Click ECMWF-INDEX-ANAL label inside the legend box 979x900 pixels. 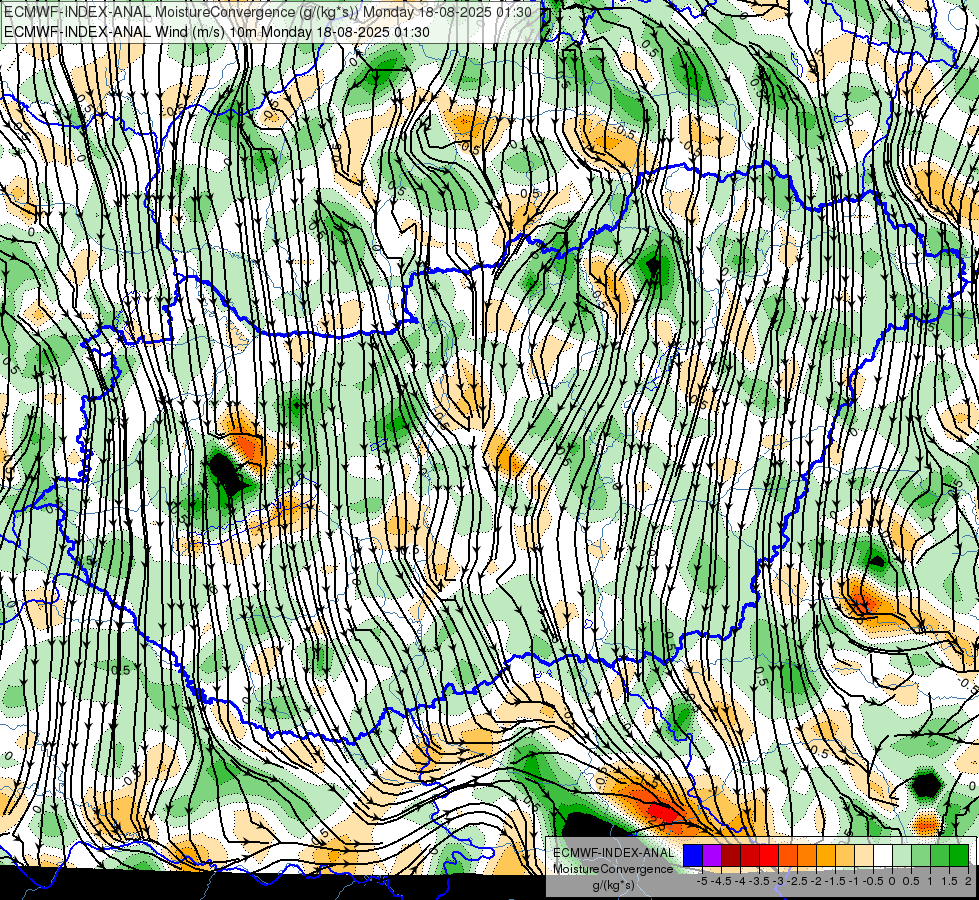(x=613, y=853)
